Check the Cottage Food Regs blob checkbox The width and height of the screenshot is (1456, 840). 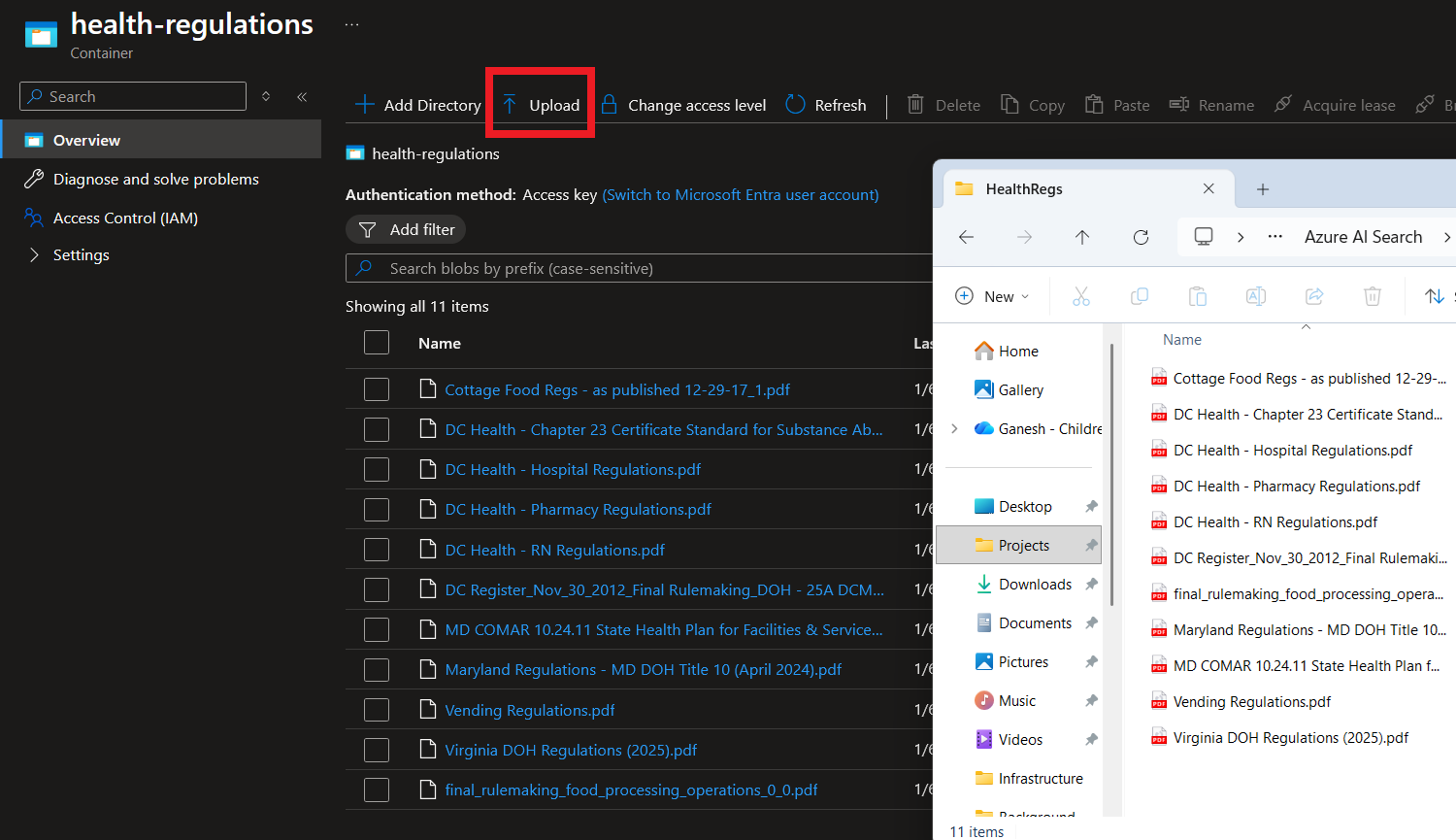pos(377,389)
